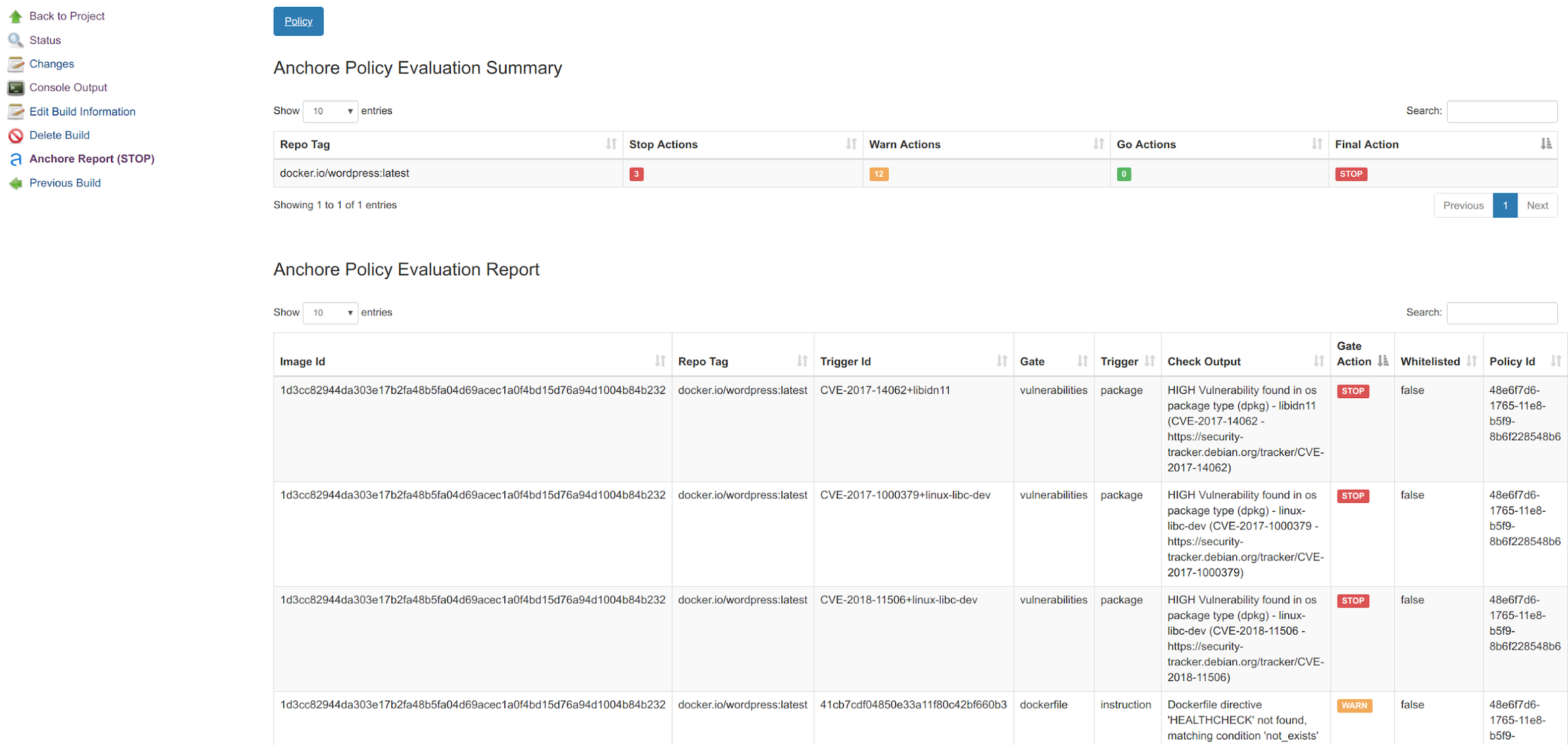Screen dimensions: 1568x745
Task: Sort summary by Go Actions arrows icon
Action: (x=1317, y=144)
